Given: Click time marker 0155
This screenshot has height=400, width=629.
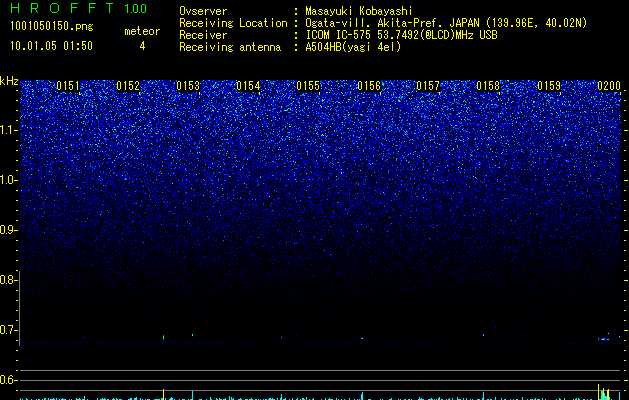Looking at the screenshot, I should coord(308,86).
